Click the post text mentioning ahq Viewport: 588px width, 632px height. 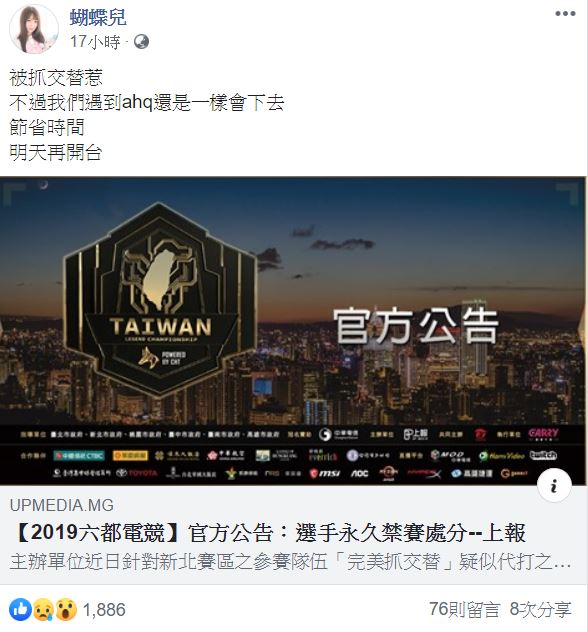coord(147,103)
